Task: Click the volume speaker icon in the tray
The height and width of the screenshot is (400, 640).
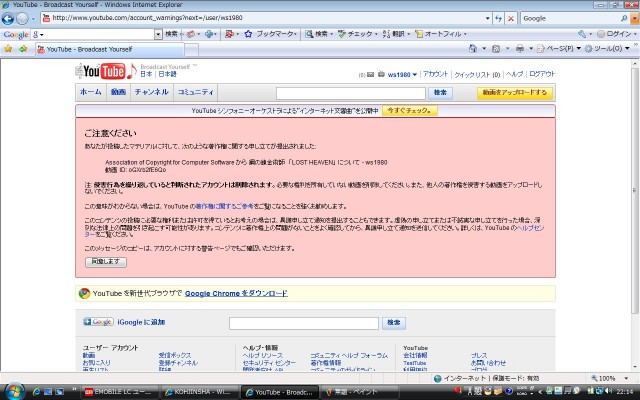Action: (609, 391)
